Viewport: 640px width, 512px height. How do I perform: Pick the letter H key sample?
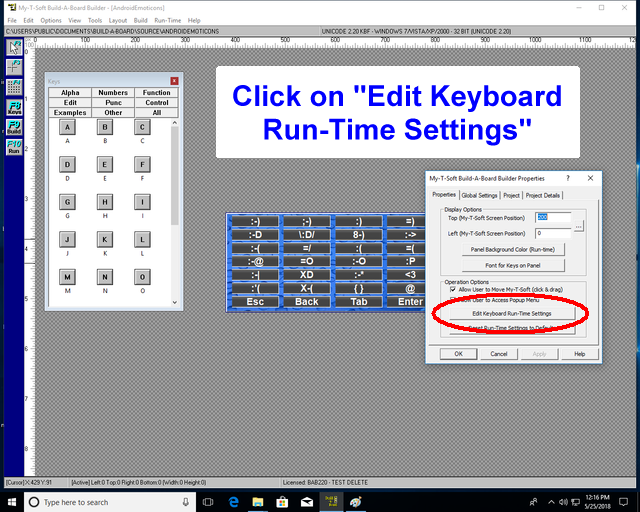(x=105, y=202)
